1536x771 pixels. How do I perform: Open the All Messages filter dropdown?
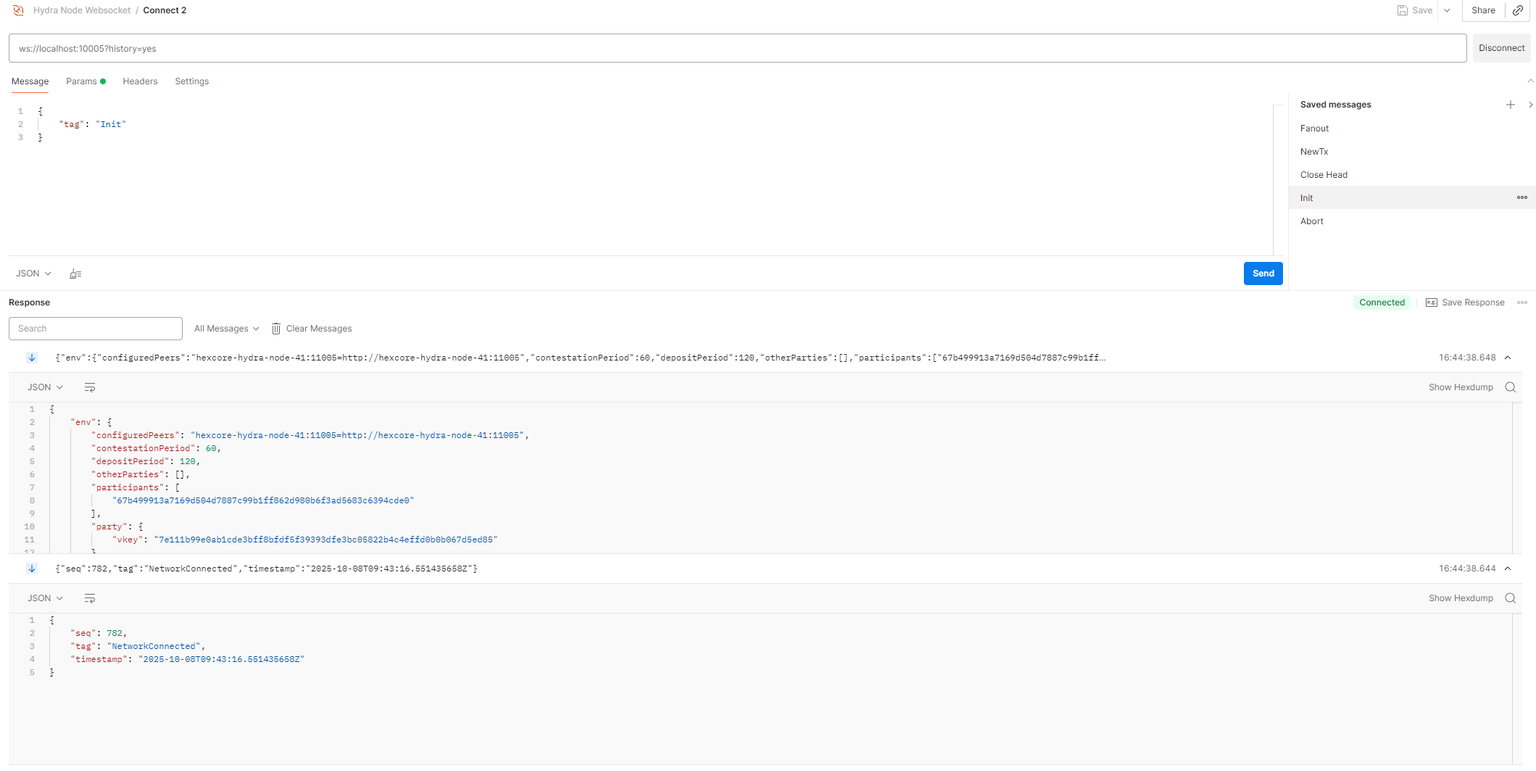(227, 328)
